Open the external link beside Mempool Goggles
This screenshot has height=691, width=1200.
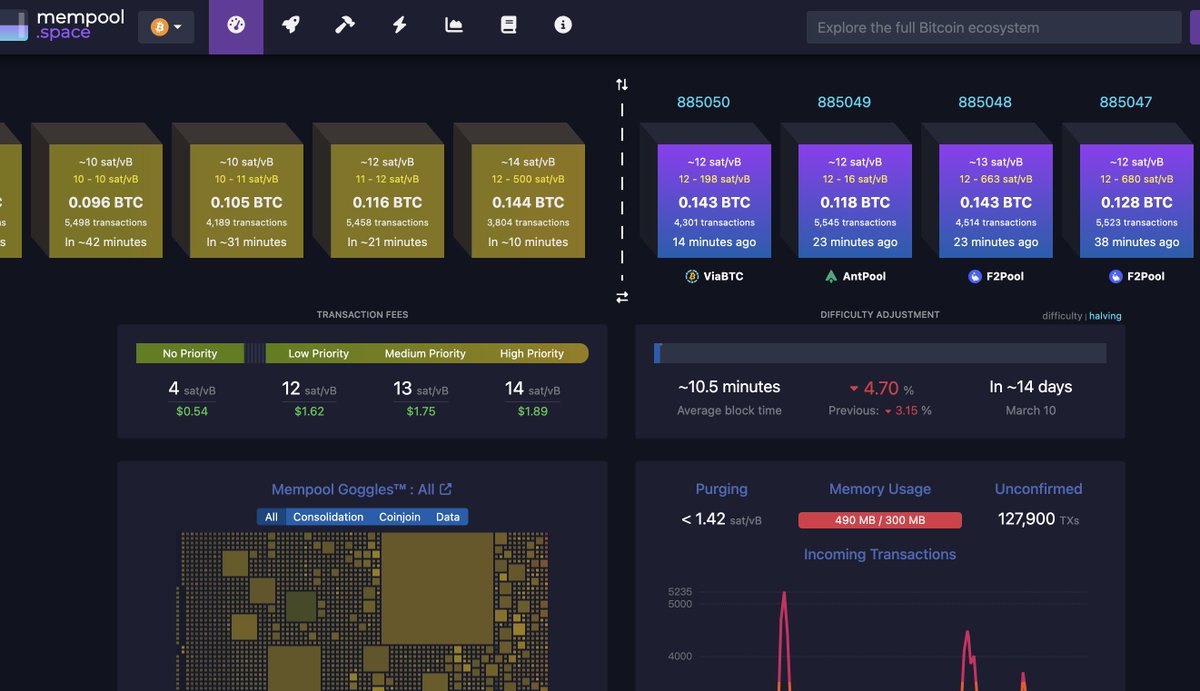443,489
